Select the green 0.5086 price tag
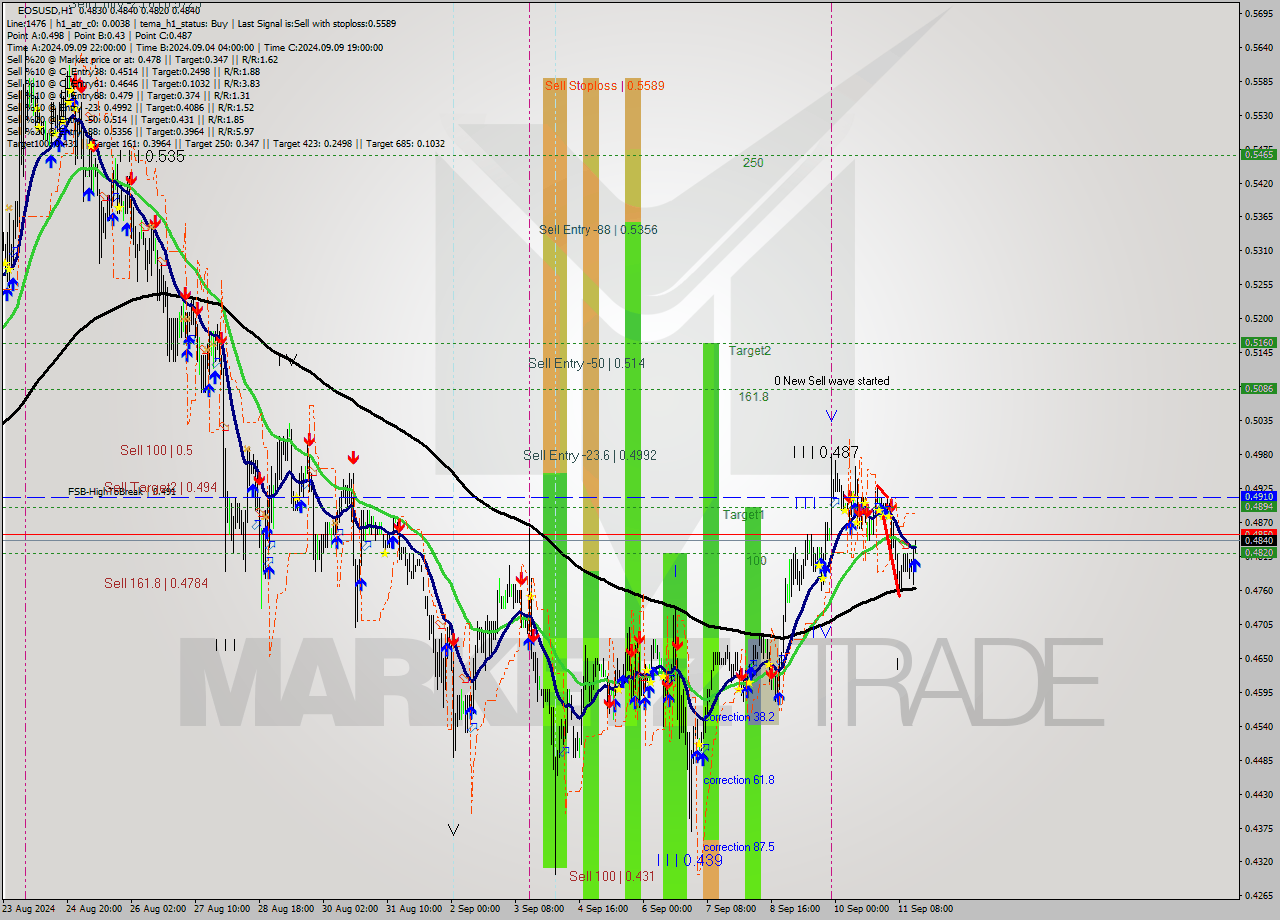The height and width of the screenshot is (920, 1280). (x=1258, y=388)
